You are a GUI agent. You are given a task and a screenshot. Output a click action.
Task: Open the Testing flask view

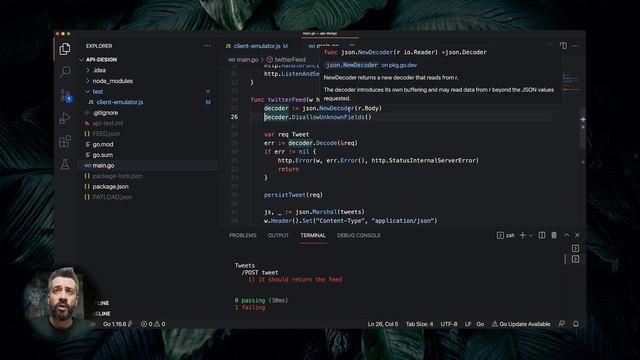coord(65,164)
